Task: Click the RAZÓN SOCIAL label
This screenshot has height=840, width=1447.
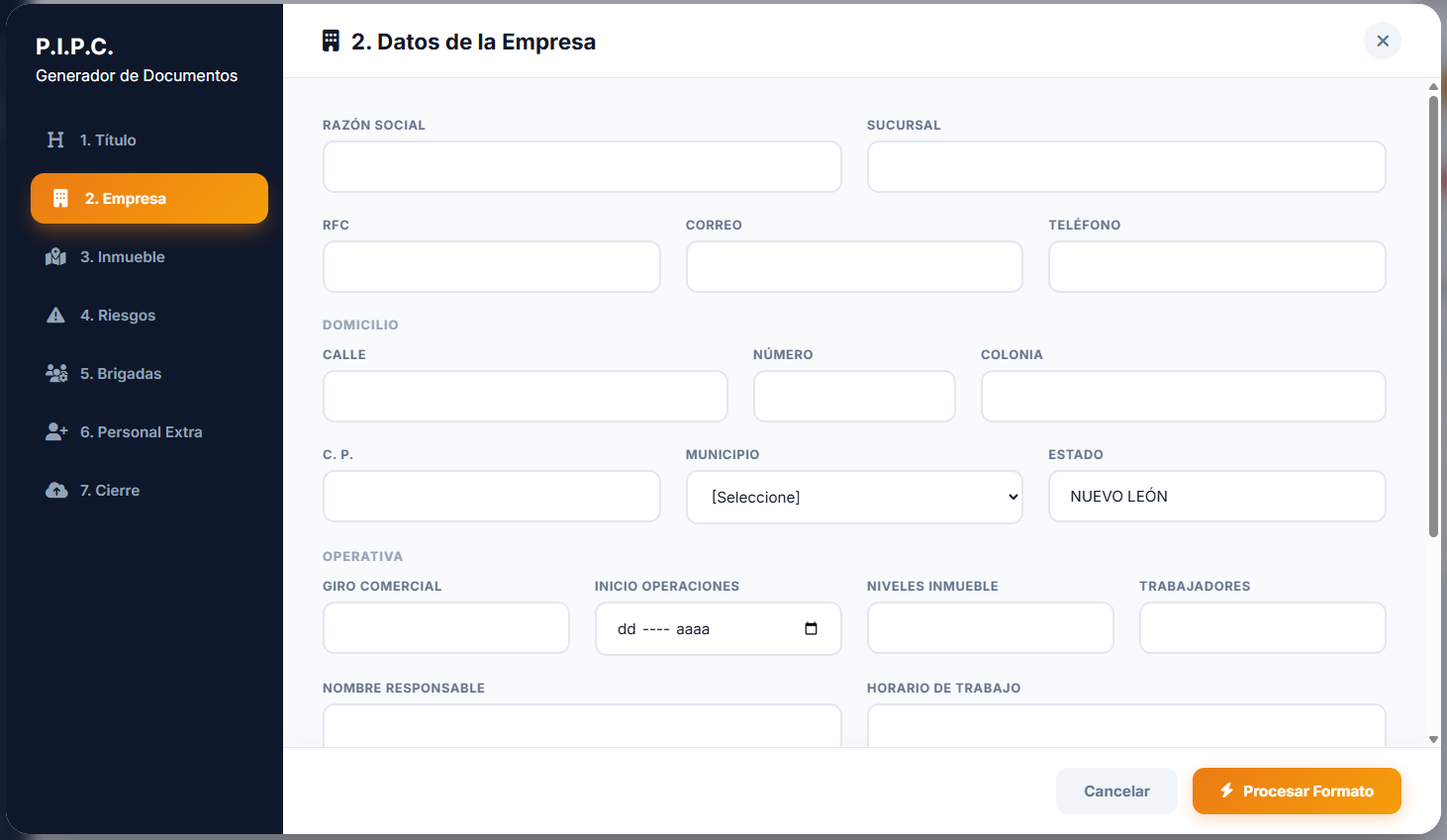Action: [374, 125]
